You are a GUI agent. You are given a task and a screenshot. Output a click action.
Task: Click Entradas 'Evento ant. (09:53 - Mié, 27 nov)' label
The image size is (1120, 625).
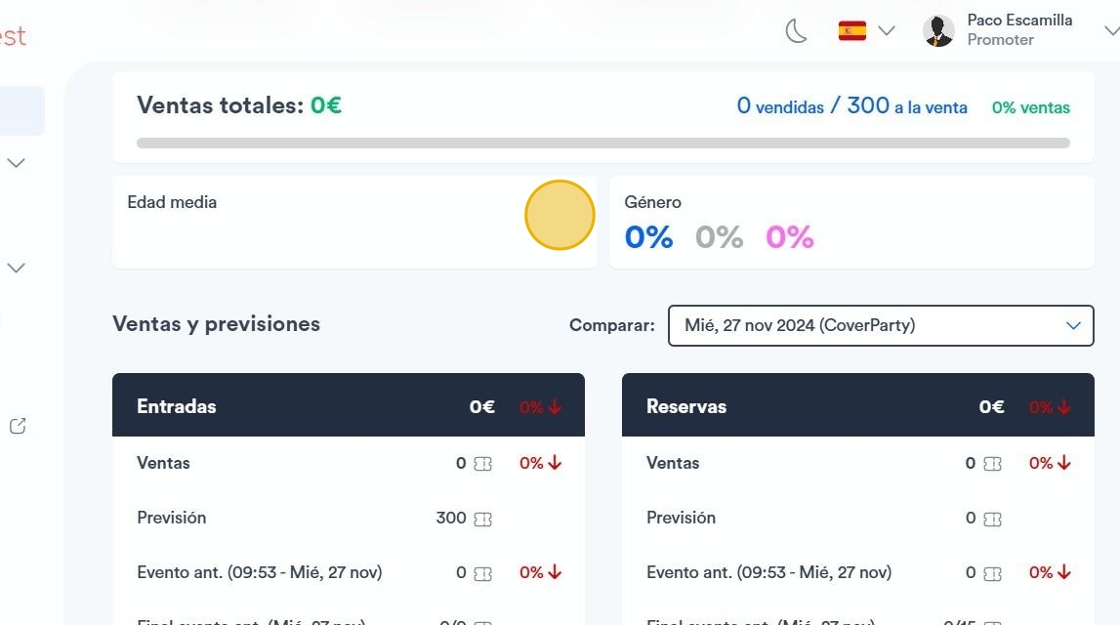[x=259, y=573]
